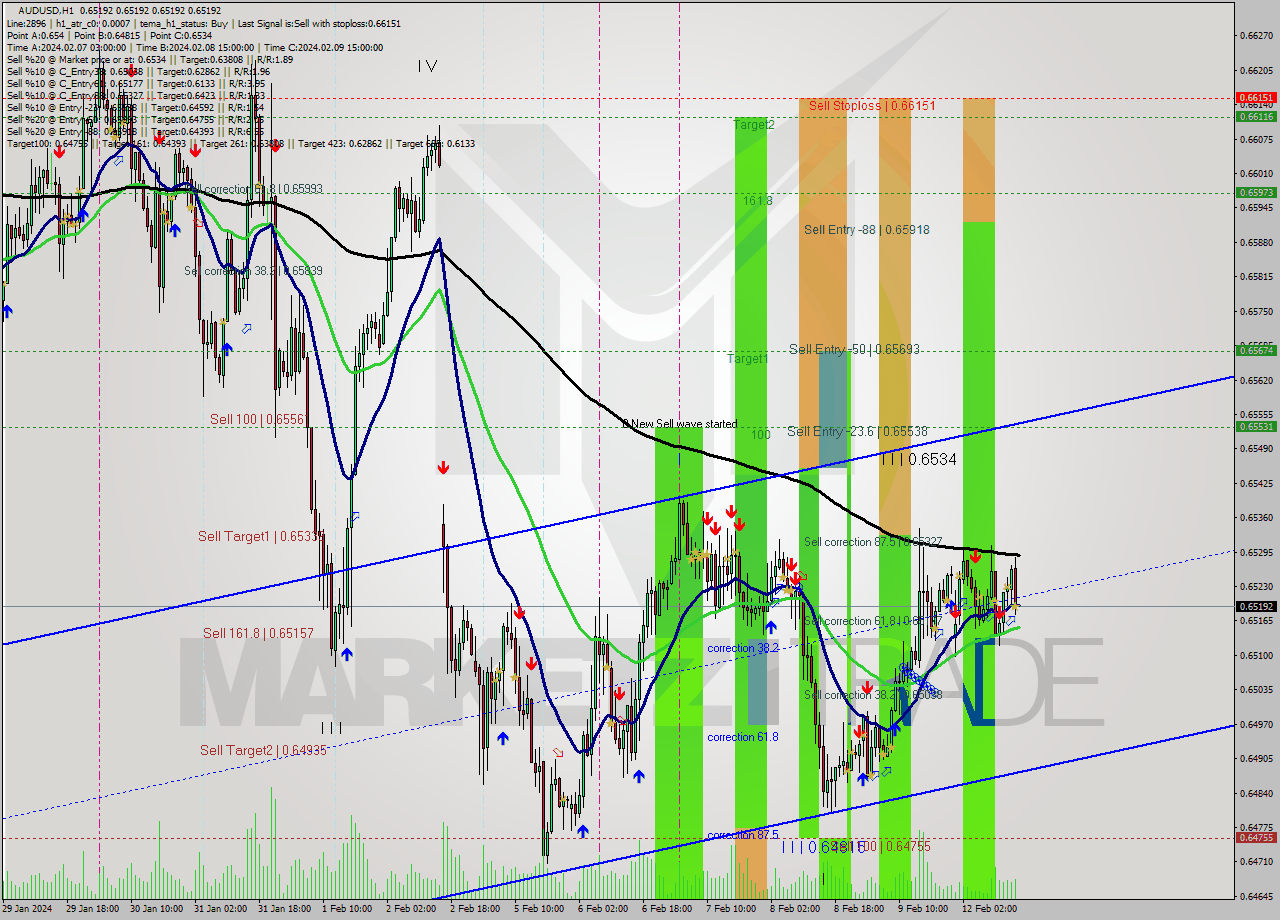
Task: Select the 'Target2' label on green bar
Action: click(x=753, y=125)
